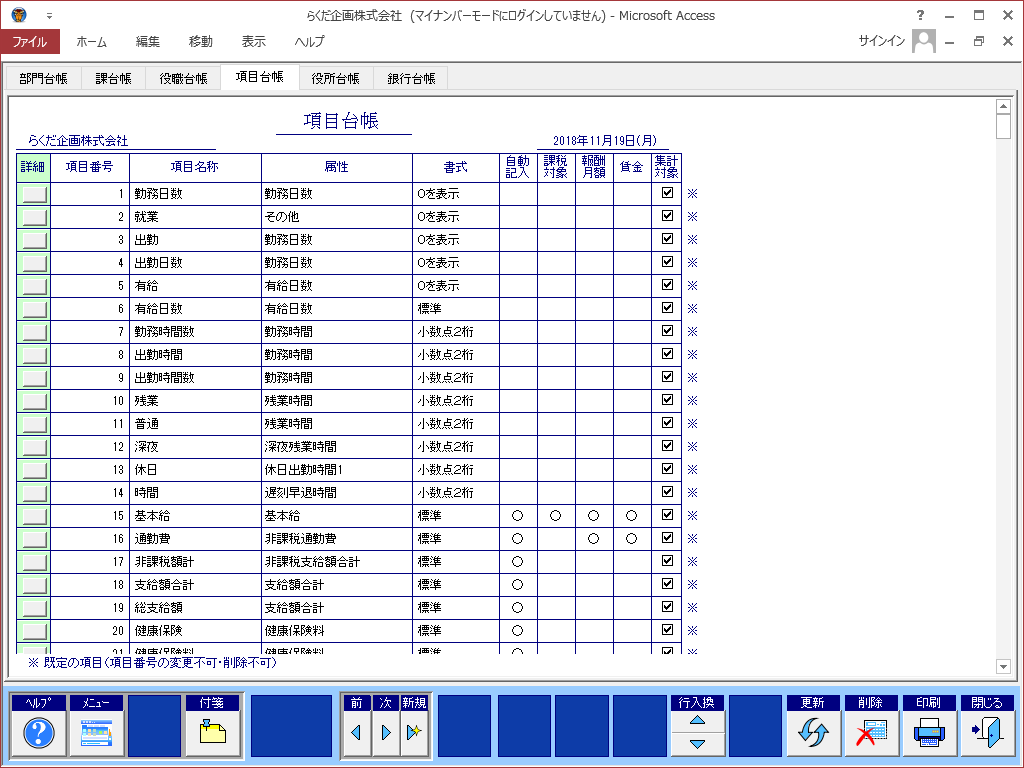Open detail button for 勤務時間数 row 7
The width and height of the screenshot is (1024, 768).
(35, 332)
